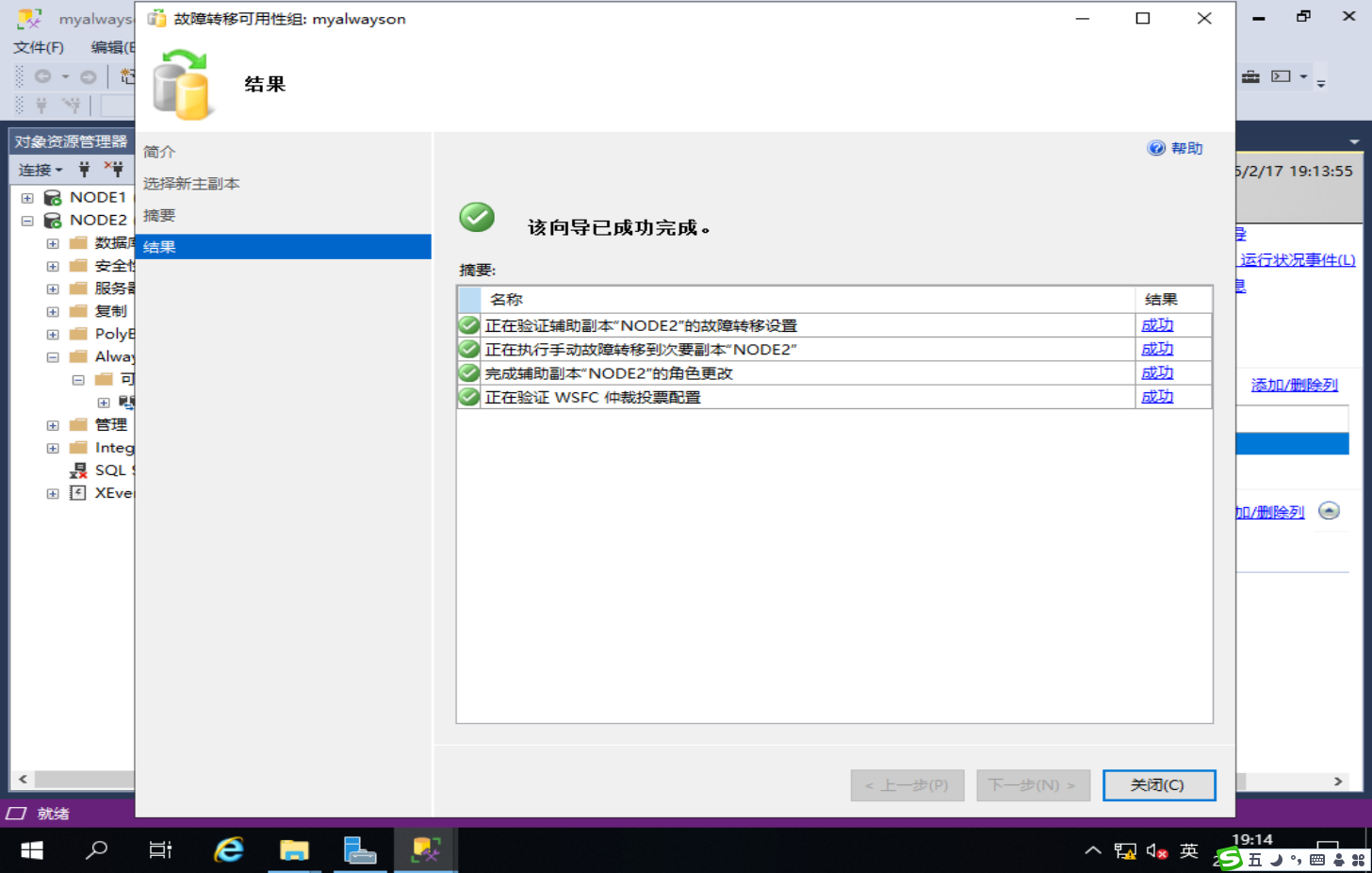This screenshot has width=1372, height=873.
Task: Click the toolbox icon in the SSMS toolbar
Action: point(1250,76)
